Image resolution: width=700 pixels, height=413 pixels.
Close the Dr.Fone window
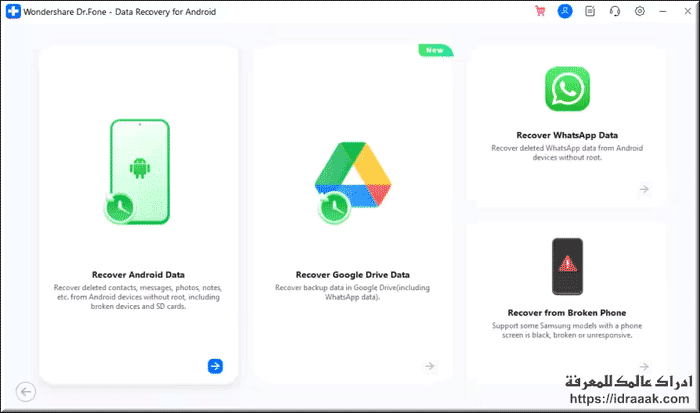pyautogui.click(x=688, y=11)
